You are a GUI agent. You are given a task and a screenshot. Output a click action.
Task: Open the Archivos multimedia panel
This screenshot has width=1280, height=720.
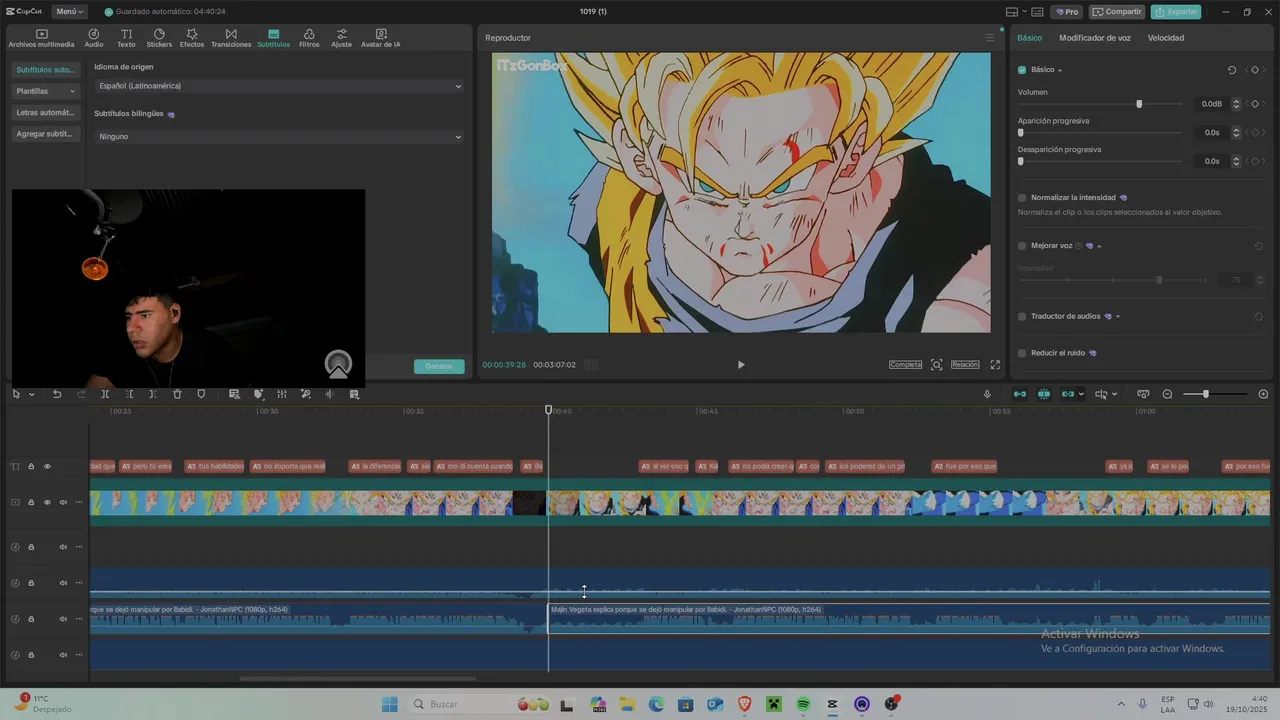pyautogui.click(x=41, y=38)
